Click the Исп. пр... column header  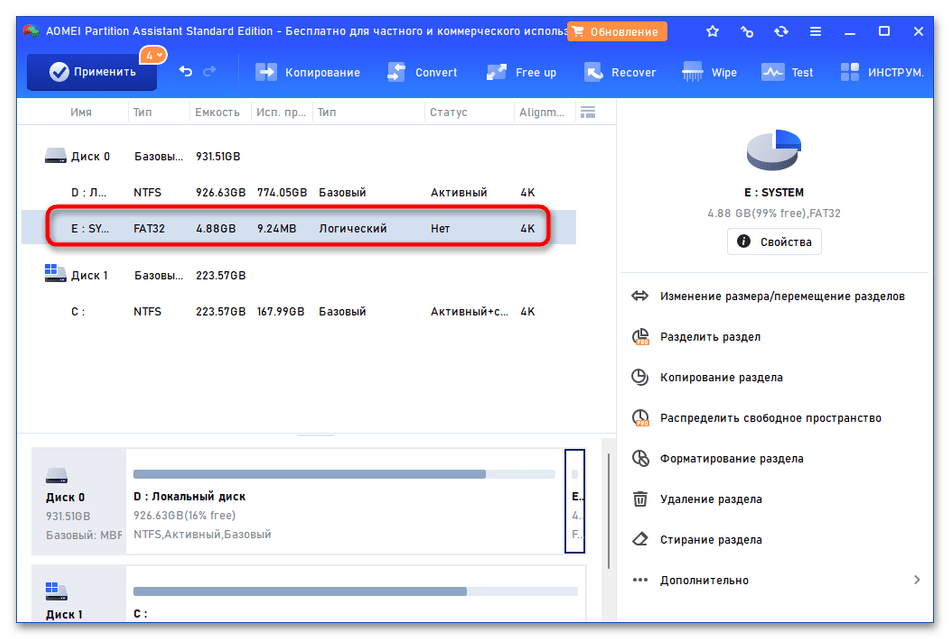pos(281,112)
